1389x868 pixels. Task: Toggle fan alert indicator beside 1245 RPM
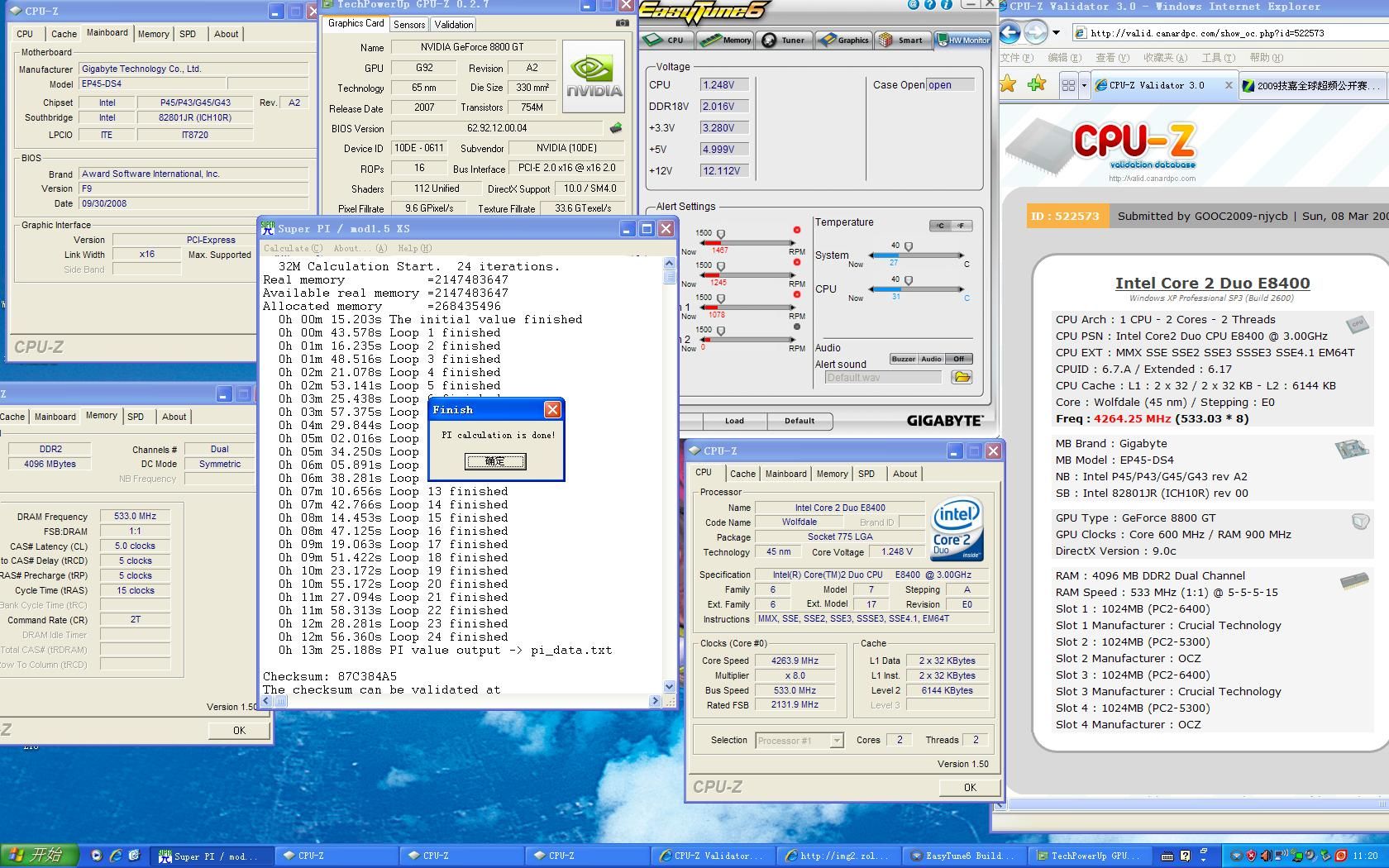click(x=797, y=262)
